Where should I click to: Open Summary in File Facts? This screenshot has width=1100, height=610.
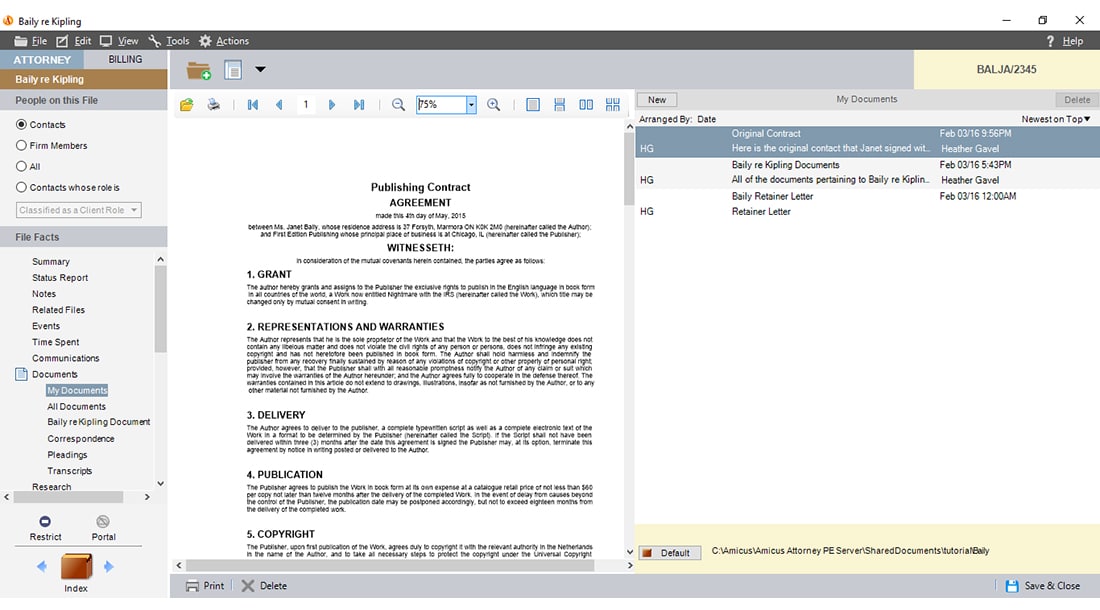pyautogui.click(x=51, y=262)
